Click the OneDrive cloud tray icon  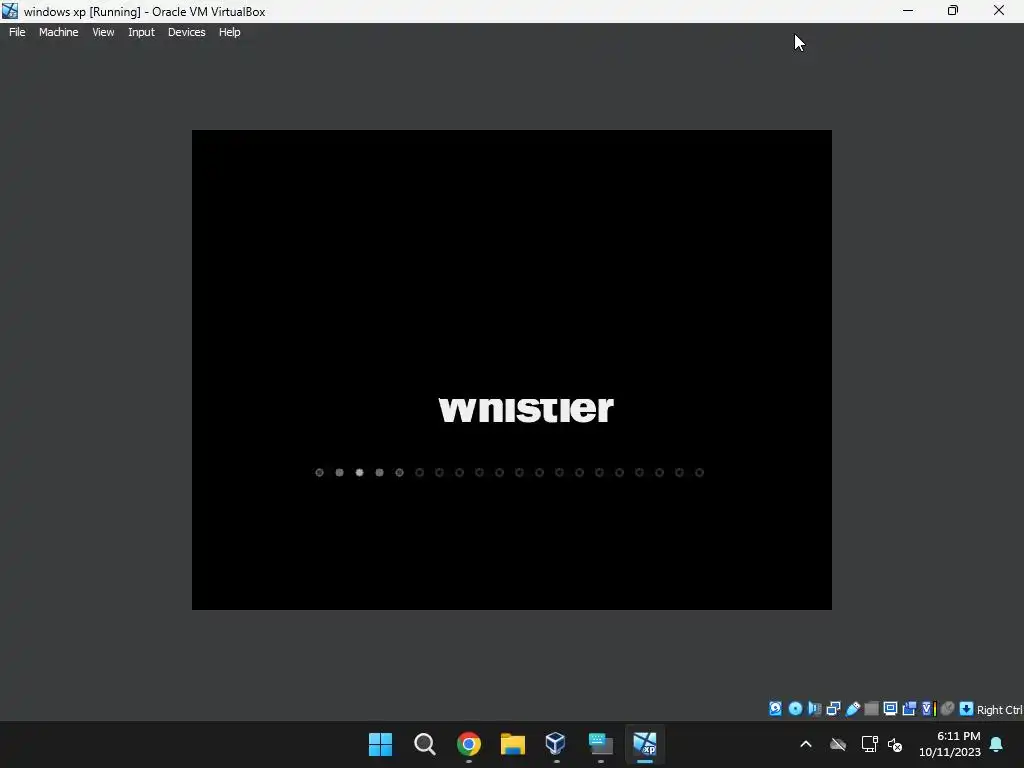[838, 744]
